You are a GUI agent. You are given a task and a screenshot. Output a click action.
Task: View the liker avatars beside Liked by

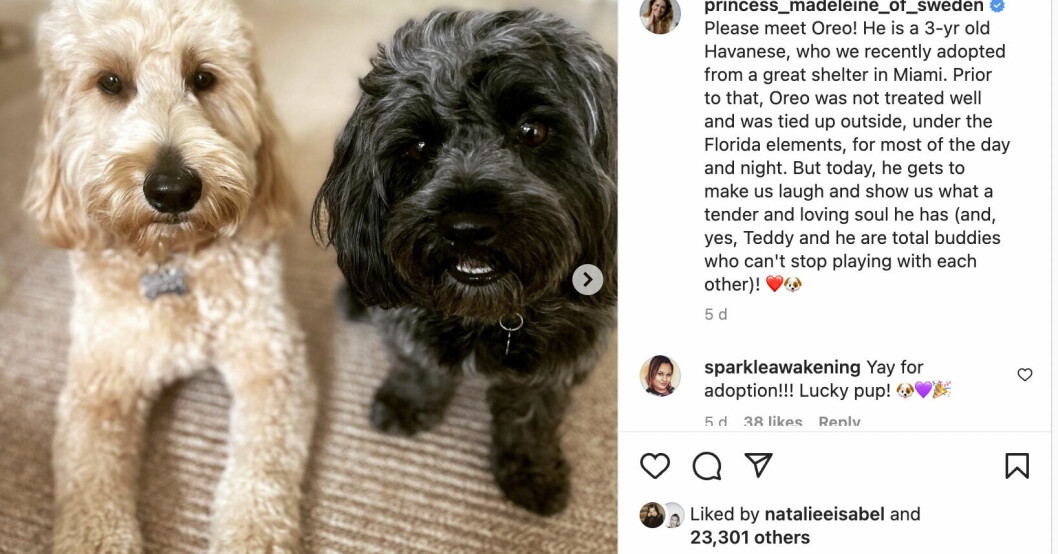point(662,515)
